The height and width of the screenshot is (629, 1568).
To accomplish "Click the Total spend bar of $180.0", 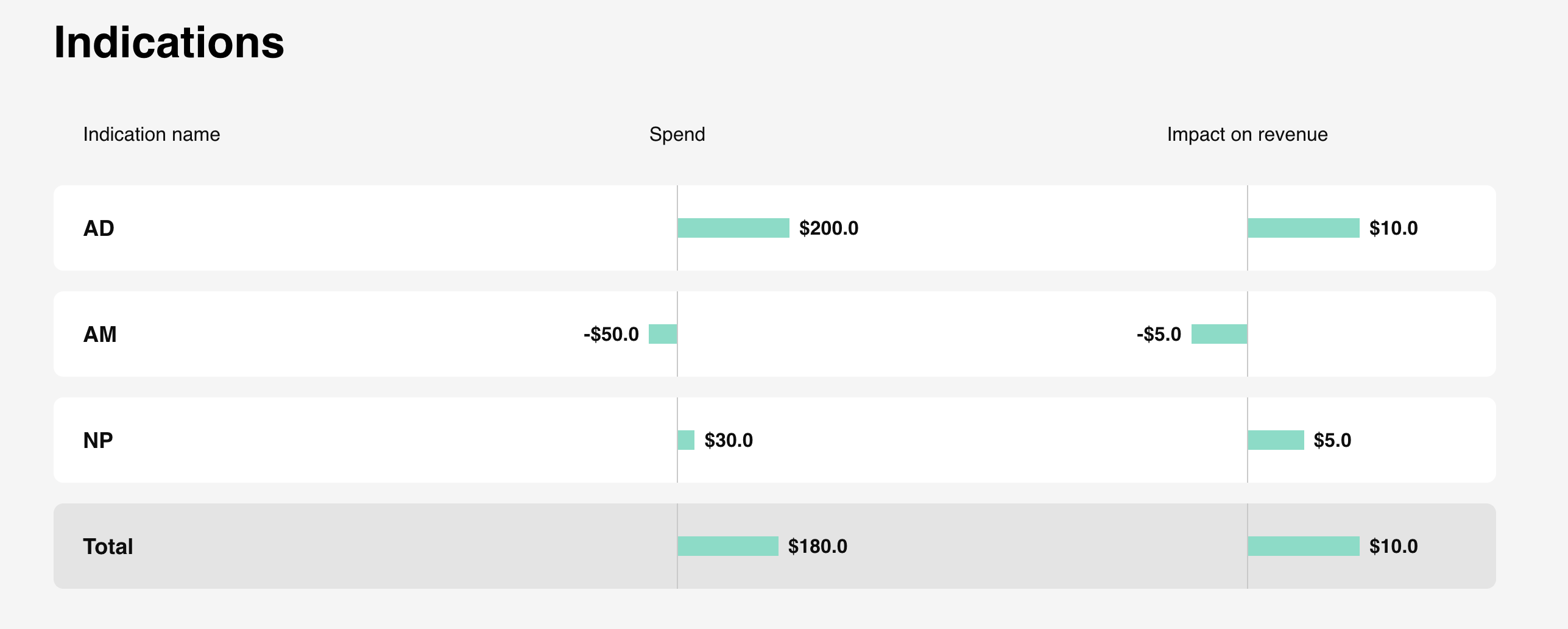I will tap(728, 546).
